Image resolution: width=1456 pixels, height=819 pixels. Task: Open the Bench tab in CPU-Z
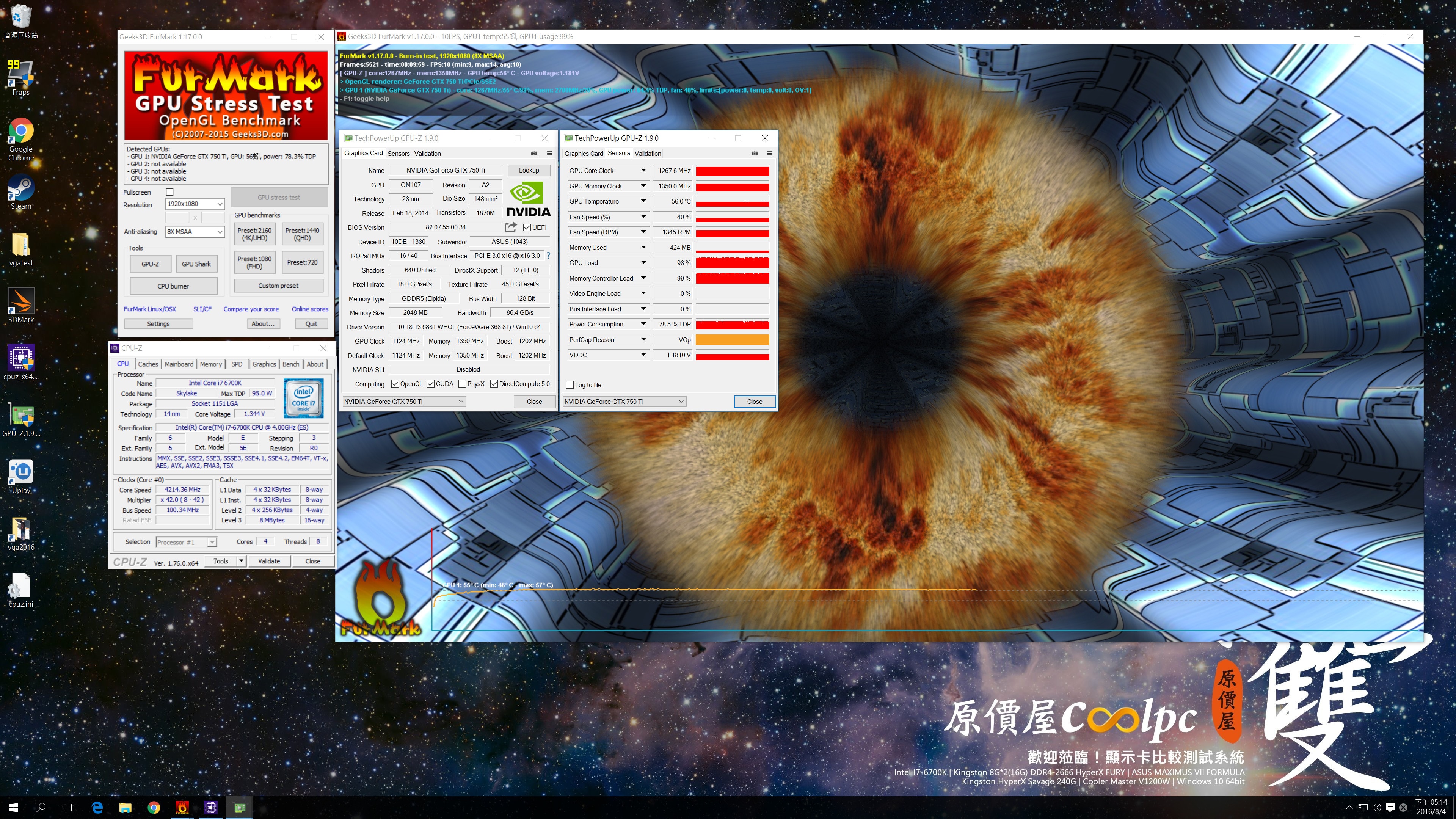[291, 364]
